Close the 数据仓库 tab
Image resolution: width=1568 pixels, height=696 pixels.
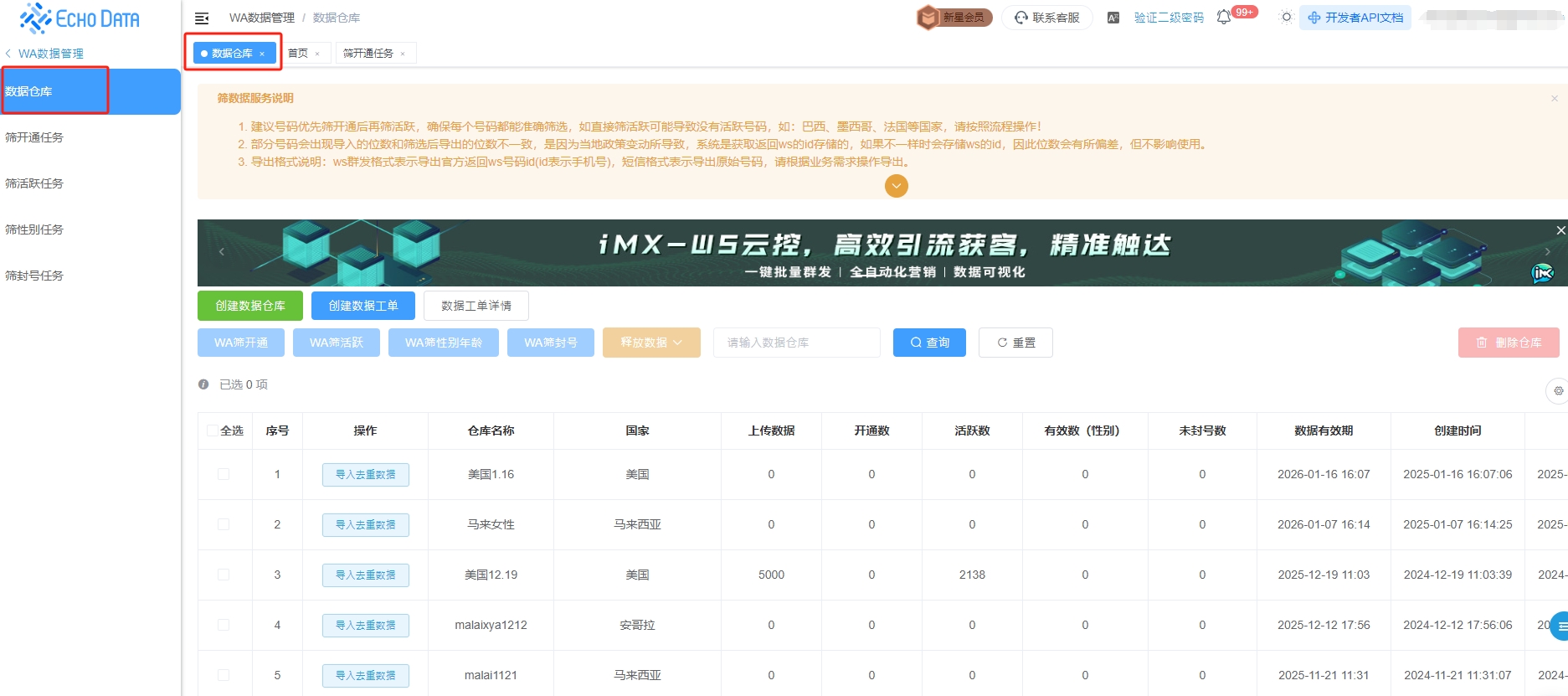click(x=262, y=54)
